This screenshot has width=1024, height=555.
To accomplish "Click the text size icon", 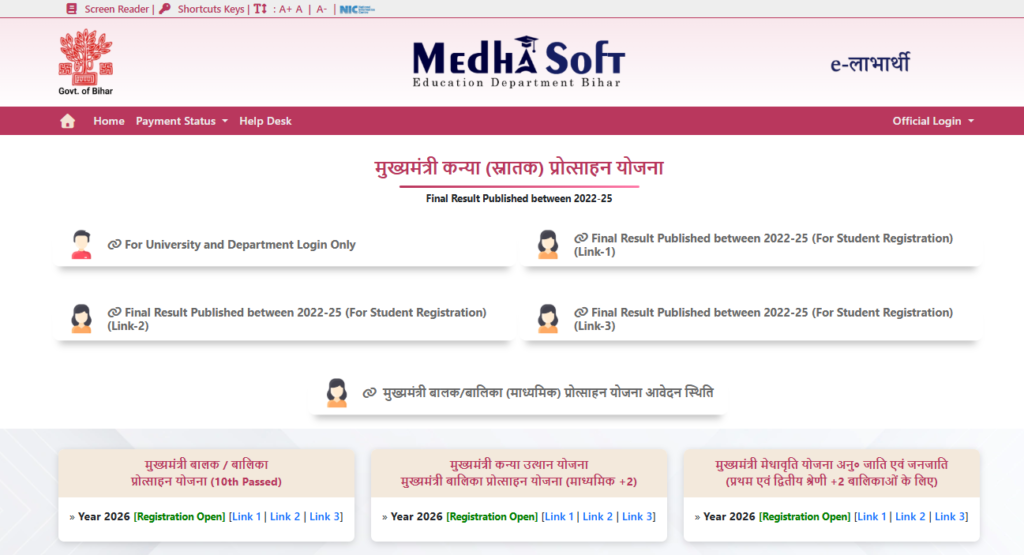I will coord(260,9).
